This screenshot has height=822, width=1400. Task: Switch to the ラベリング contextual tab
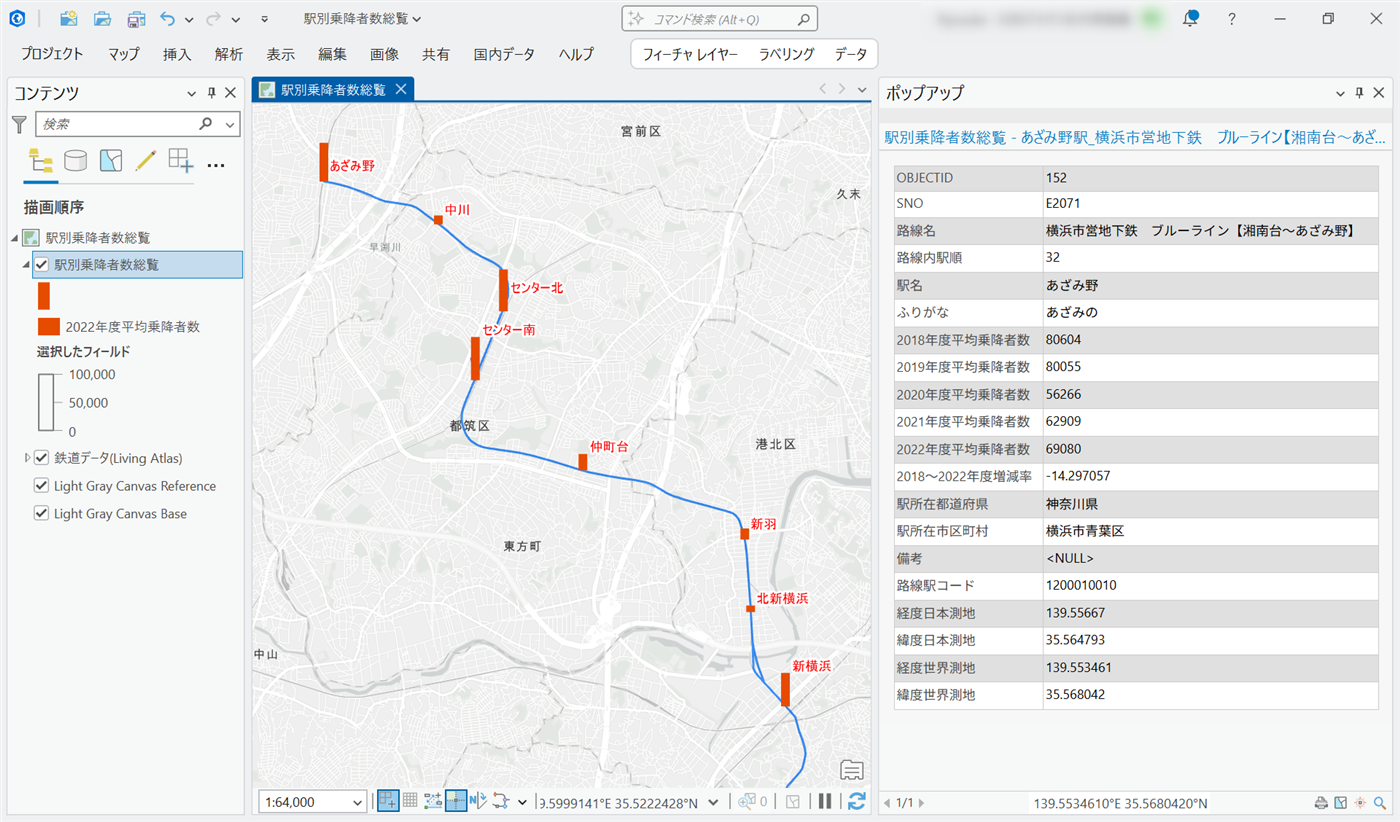click(x=786, y=54)
